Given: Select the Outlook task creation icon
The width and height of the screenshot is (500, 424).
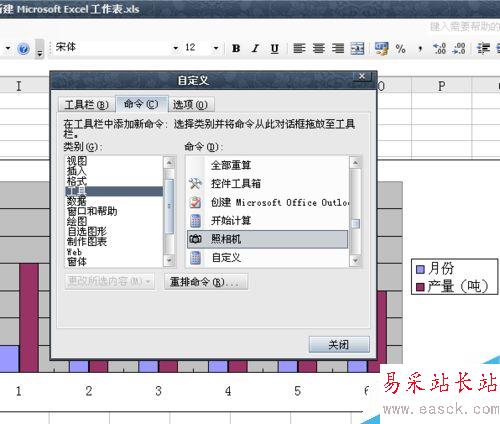Looking at the screenshot, I should click(x=195, y=202).
